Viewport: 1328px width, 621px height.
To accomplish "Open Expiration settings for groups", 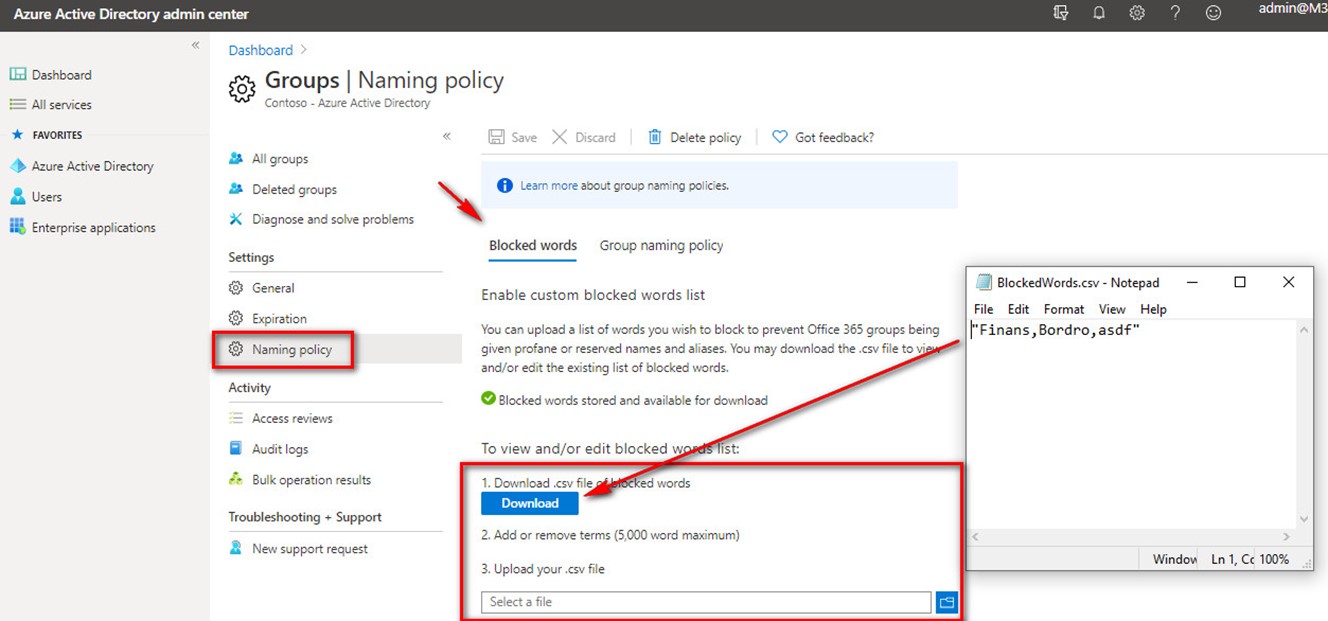I will tap(279, 319).
